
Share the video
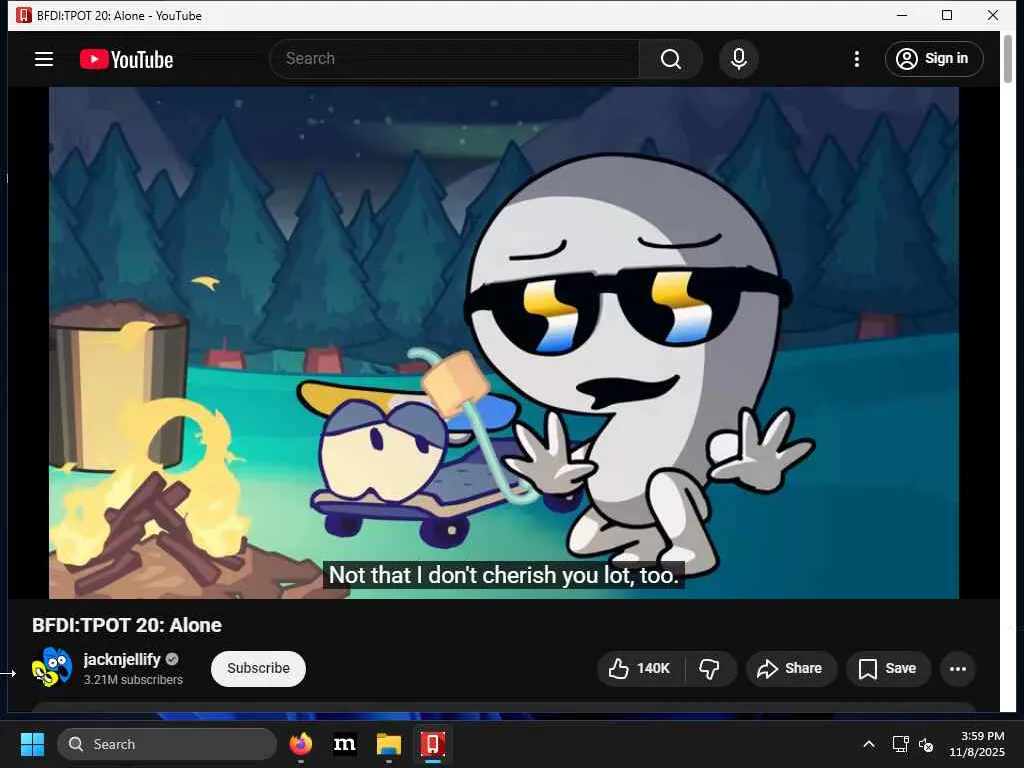[790, 668]
